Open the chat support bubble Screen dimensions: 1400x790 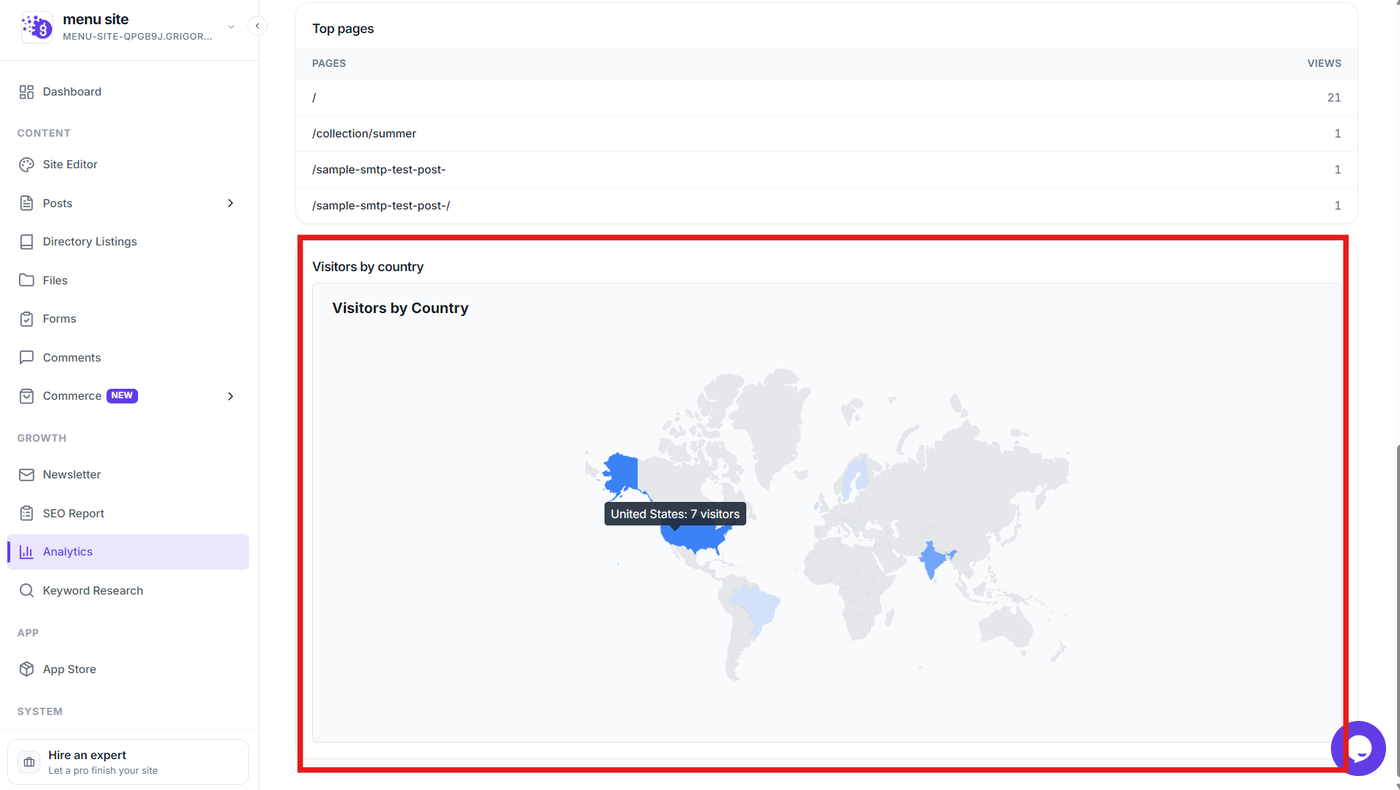tap(1358, 748)
